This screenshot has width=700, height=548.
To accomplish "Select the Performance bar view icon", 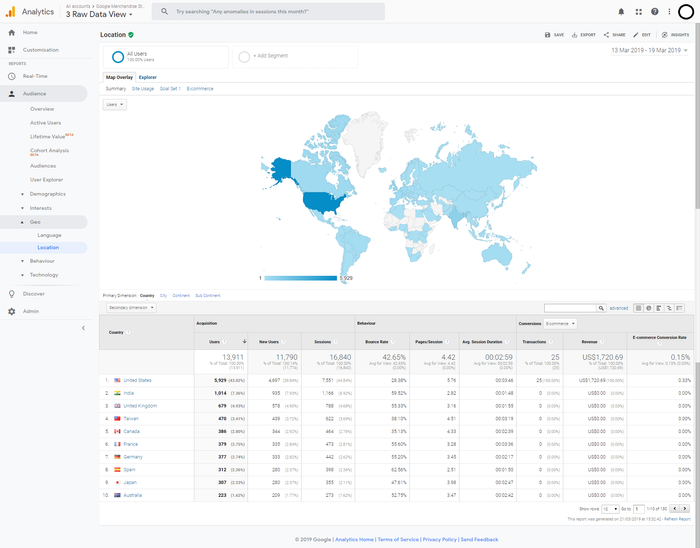I will 659,308.
